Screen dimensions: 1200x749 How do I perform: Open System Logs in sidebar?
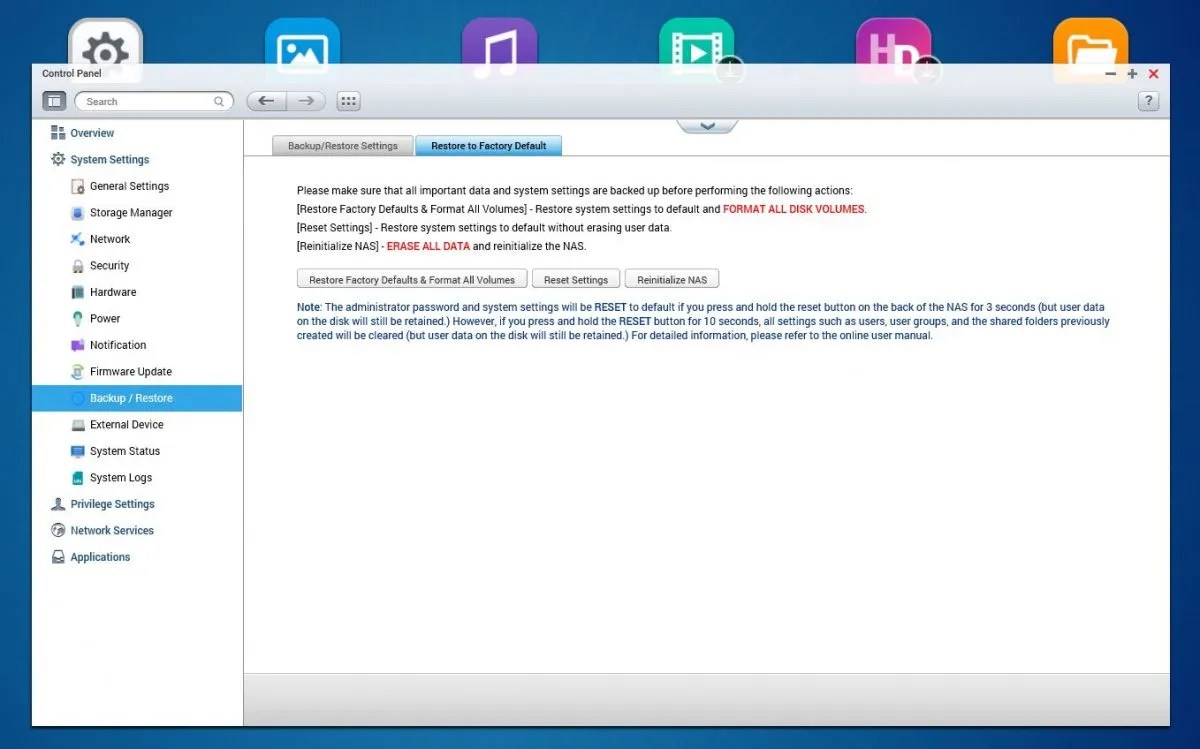click(121, 478)
